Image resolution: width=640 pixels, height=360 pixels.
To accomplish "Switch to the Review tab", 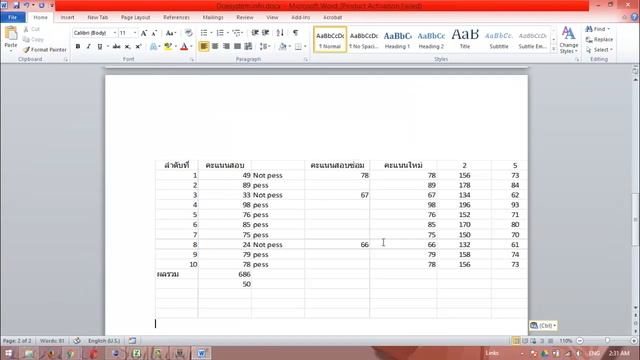I will tap(245, 18).
